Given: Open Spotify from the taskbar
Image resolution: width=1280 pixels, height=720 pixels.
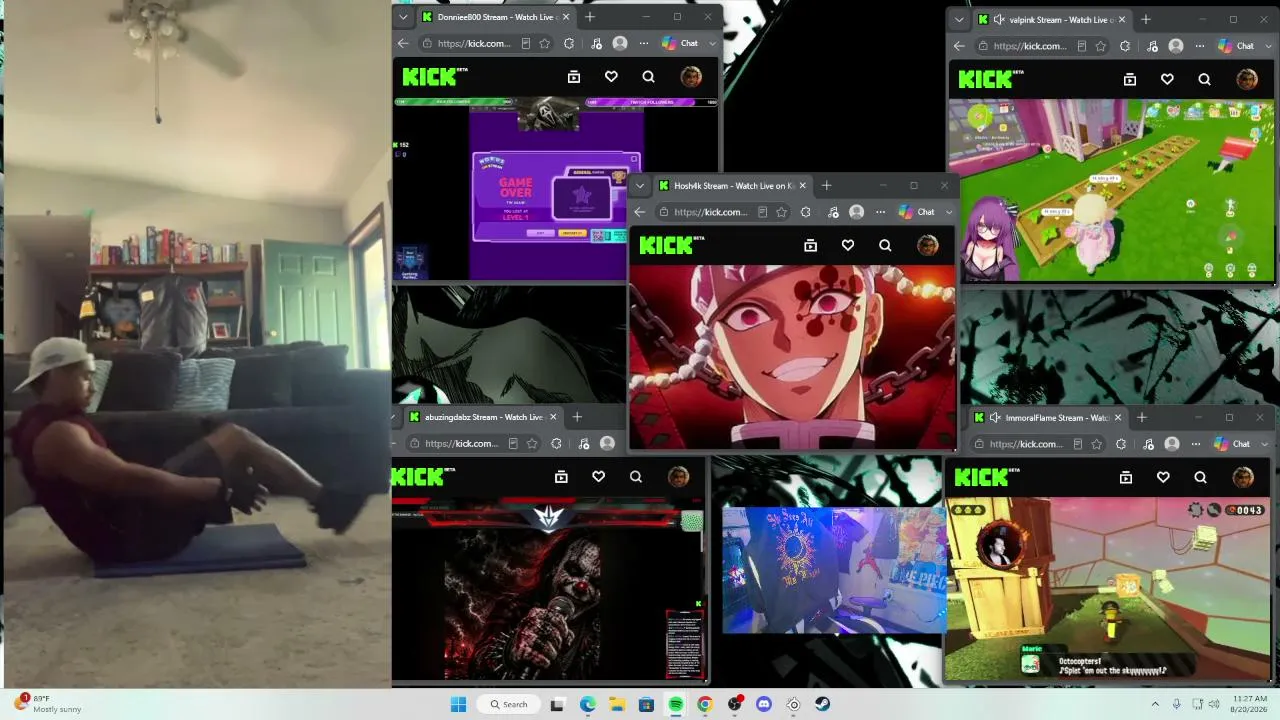Looking at the screenshot, I should coord(675,704).
